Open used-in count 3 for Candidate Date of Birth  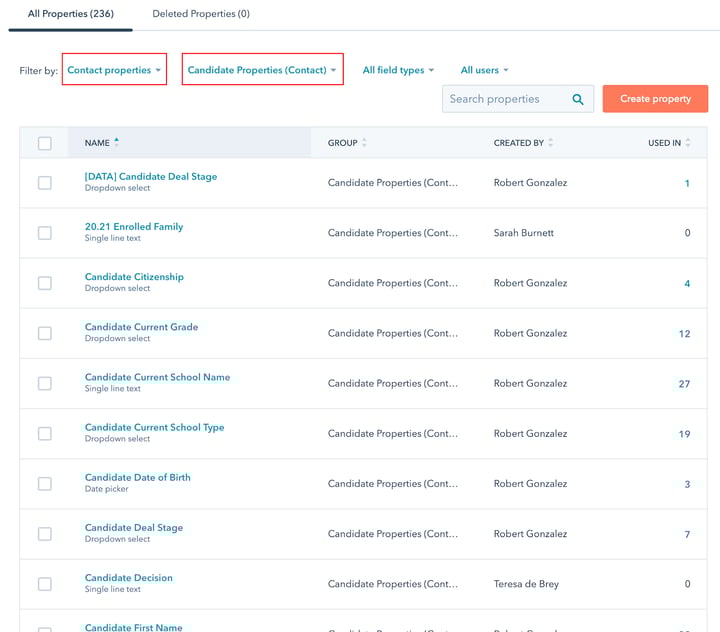687,484
